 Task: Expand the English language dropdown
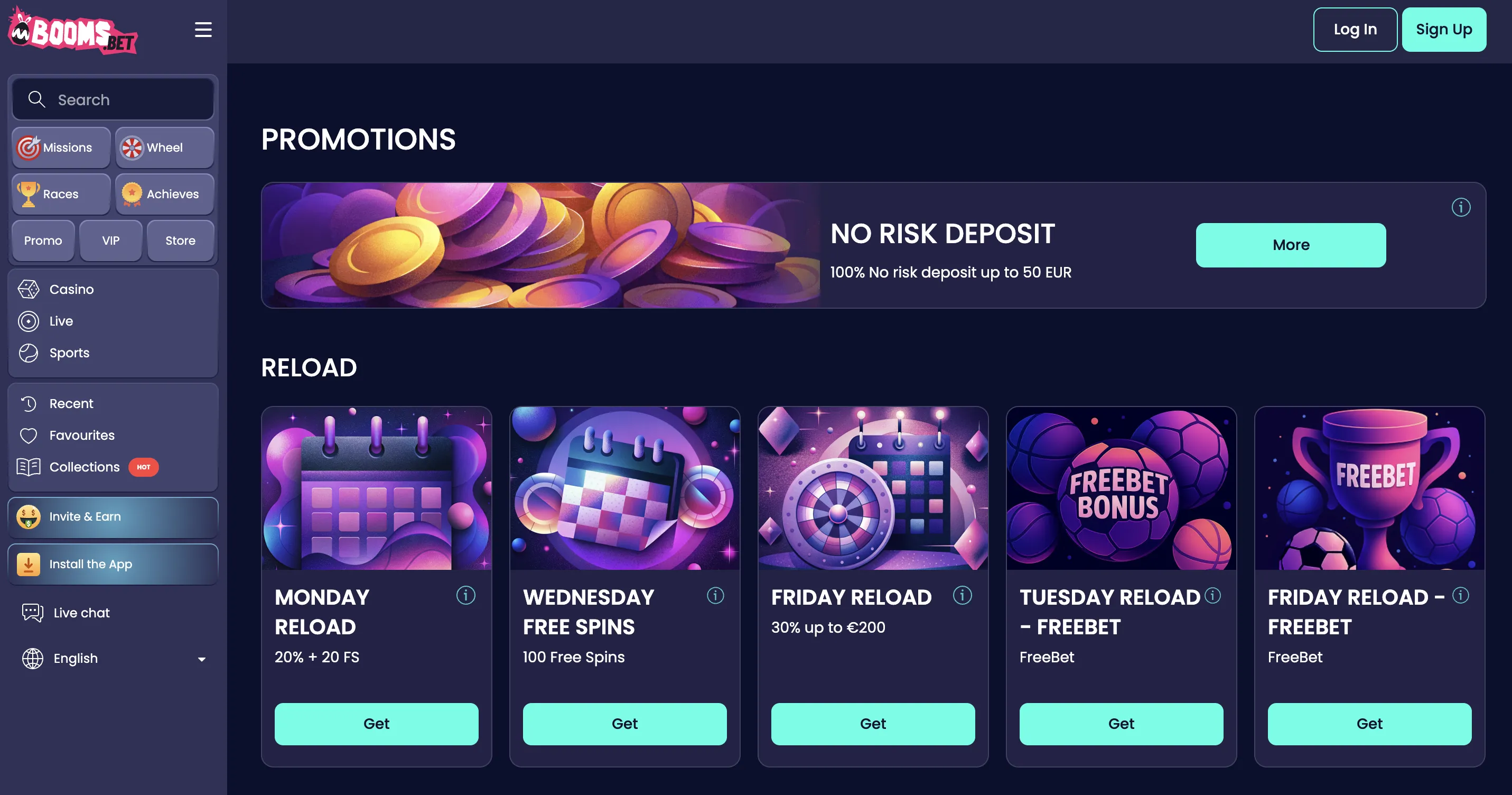click(202, 659)
